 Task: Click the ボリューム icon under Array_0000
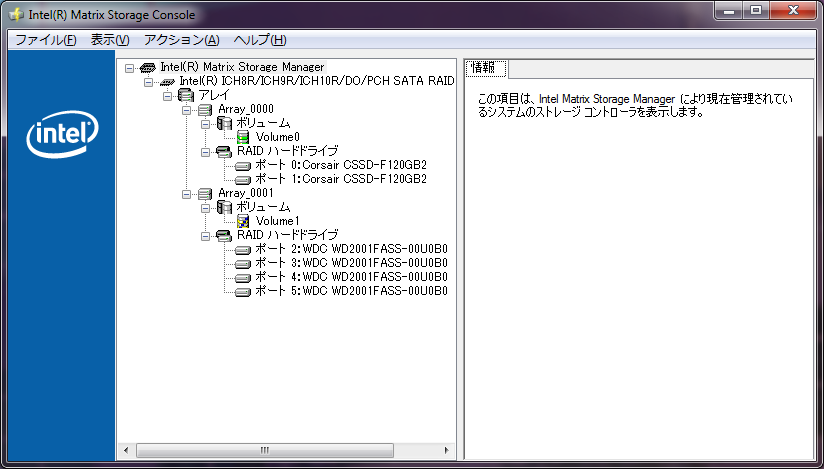(224, 124)
